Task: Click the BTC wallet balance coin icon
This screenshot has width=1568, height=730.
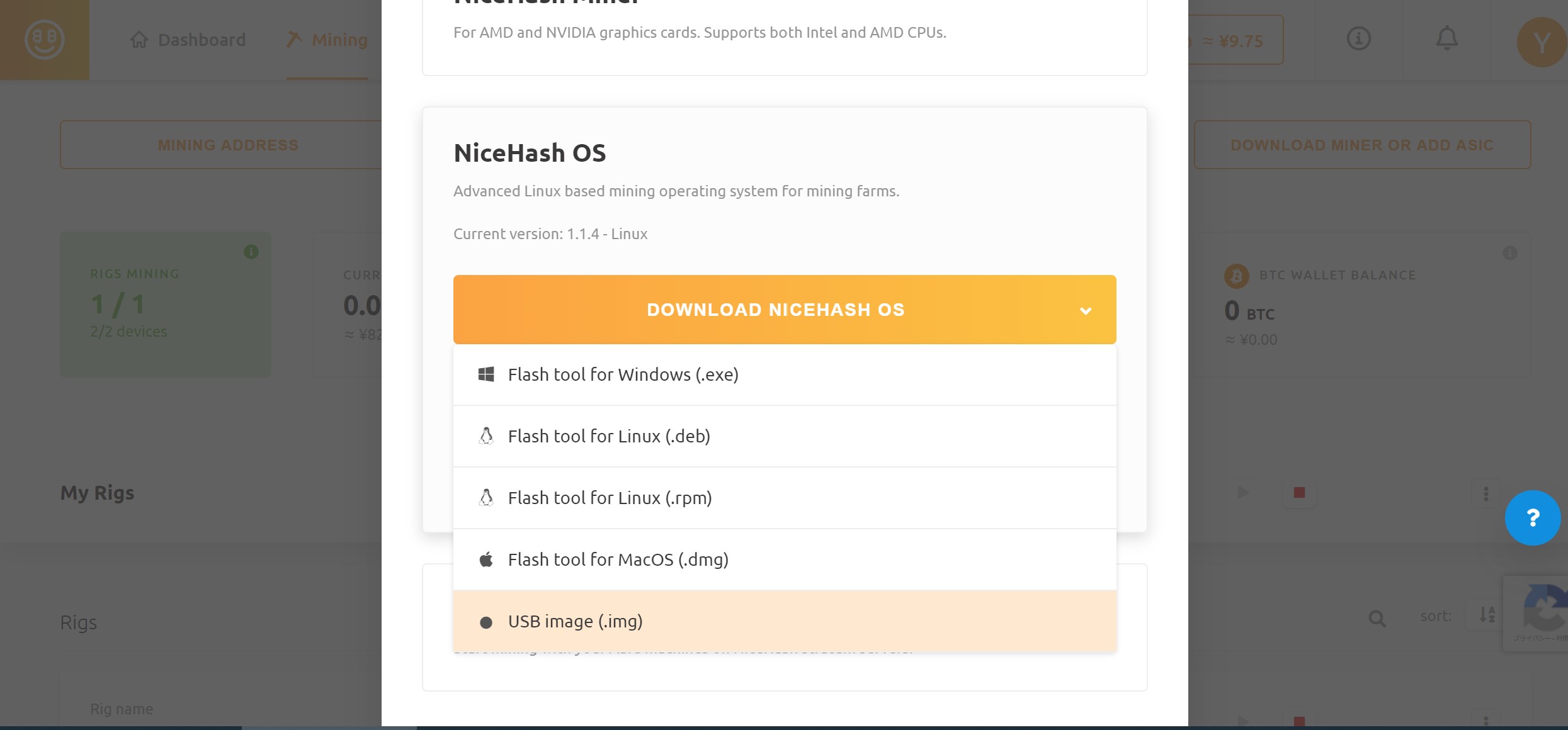Action: pos(1236,276)
